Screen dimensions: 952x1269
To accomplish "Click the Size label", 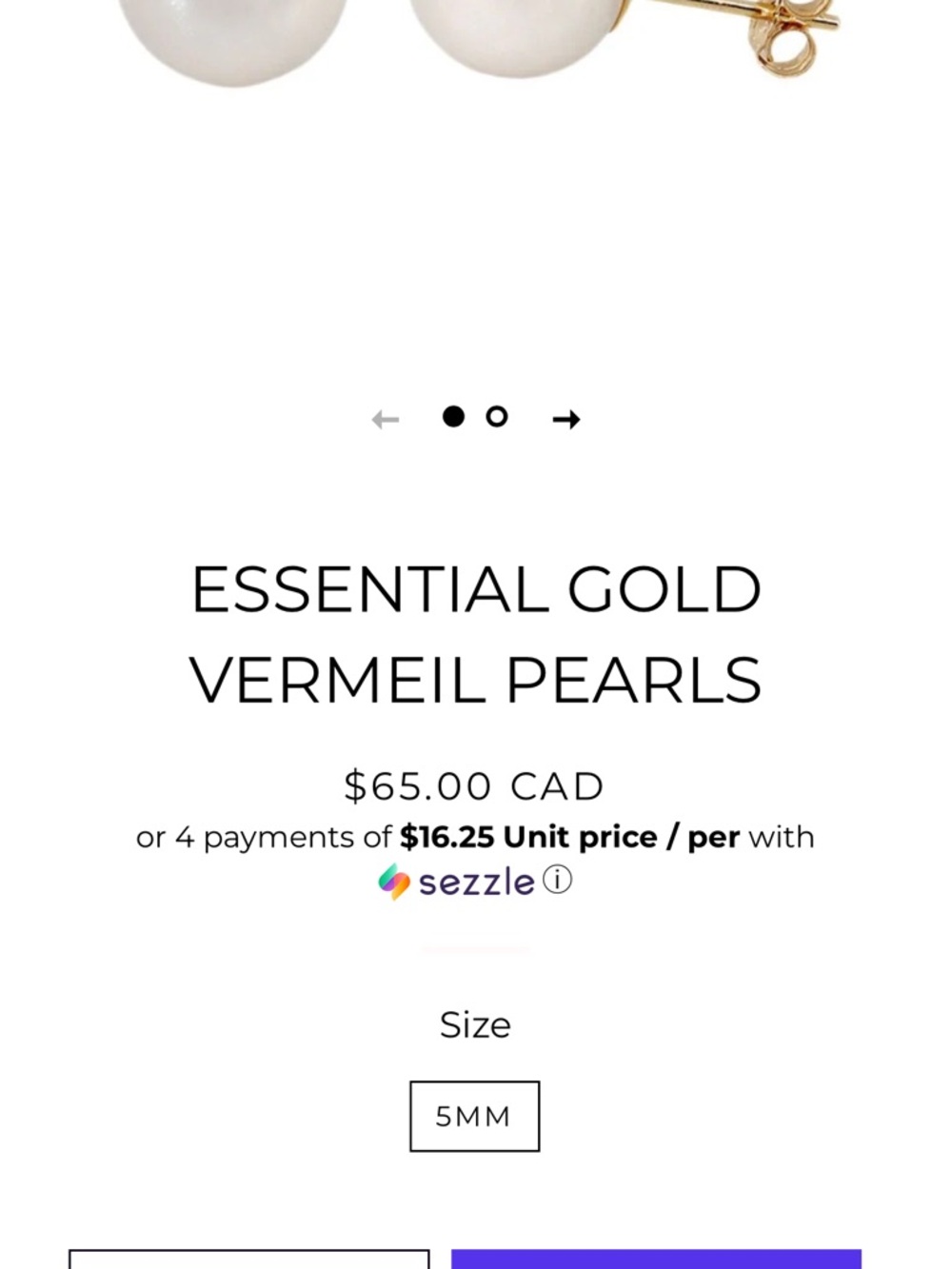I will tap(475, 1025).
